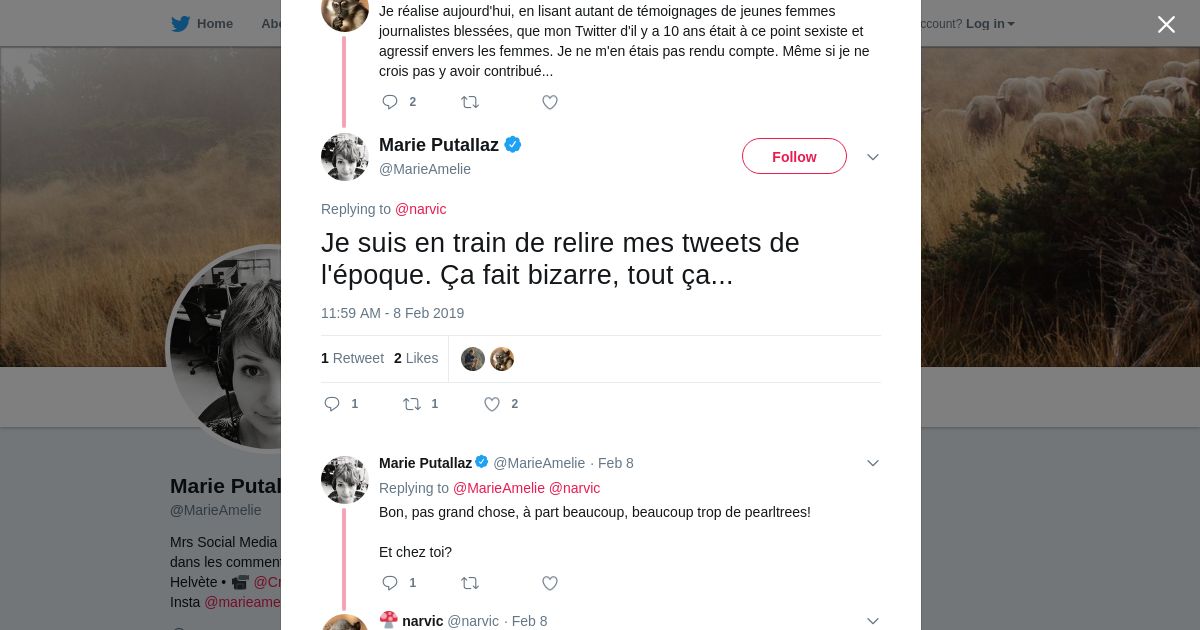
Task: Like the pearltrees reply tweet
Action: 550,583
